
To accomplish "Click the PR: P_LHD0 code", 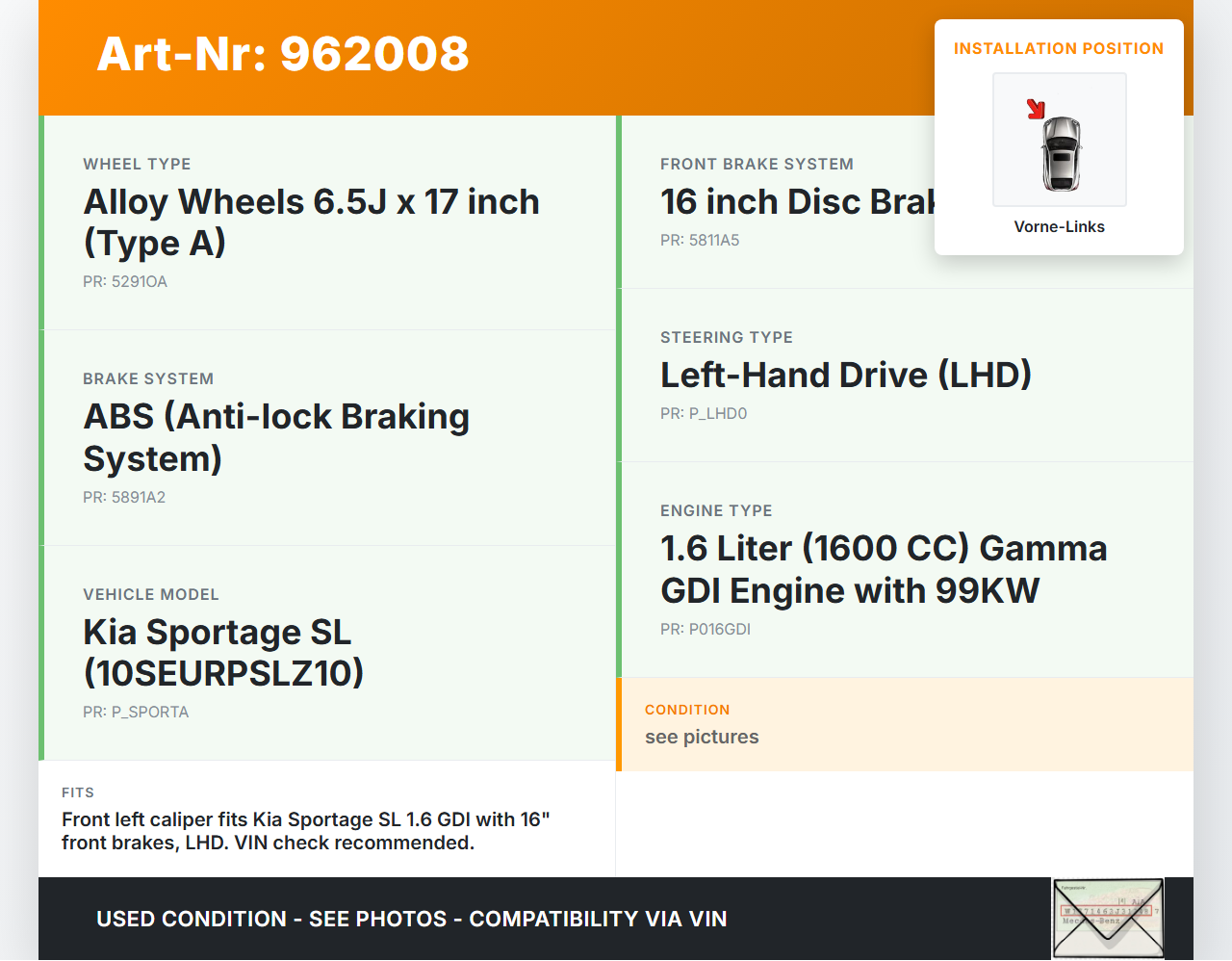I will (704, 413).
